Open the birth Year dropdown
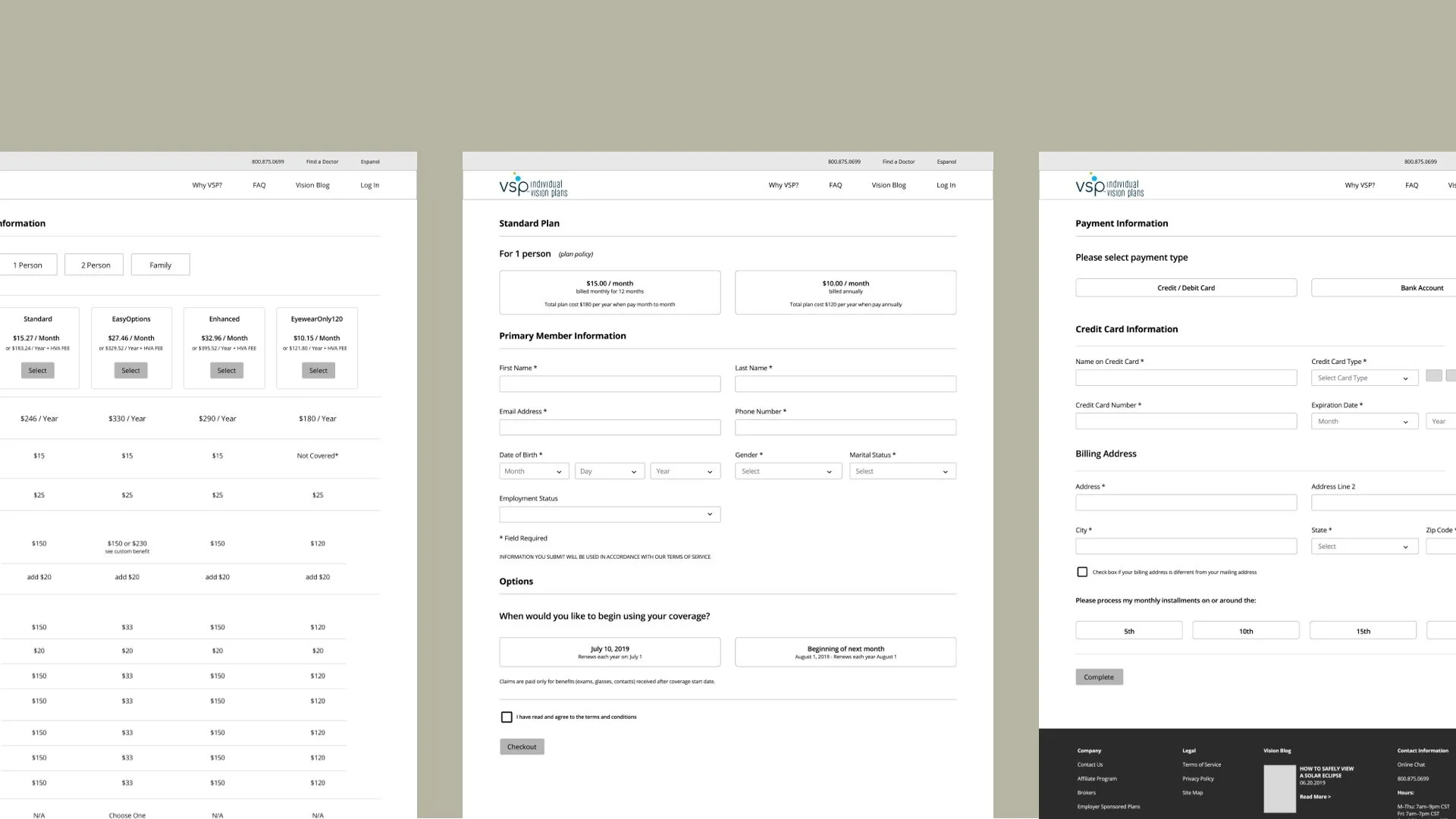 pyautogui.click(x=686, y=472)
